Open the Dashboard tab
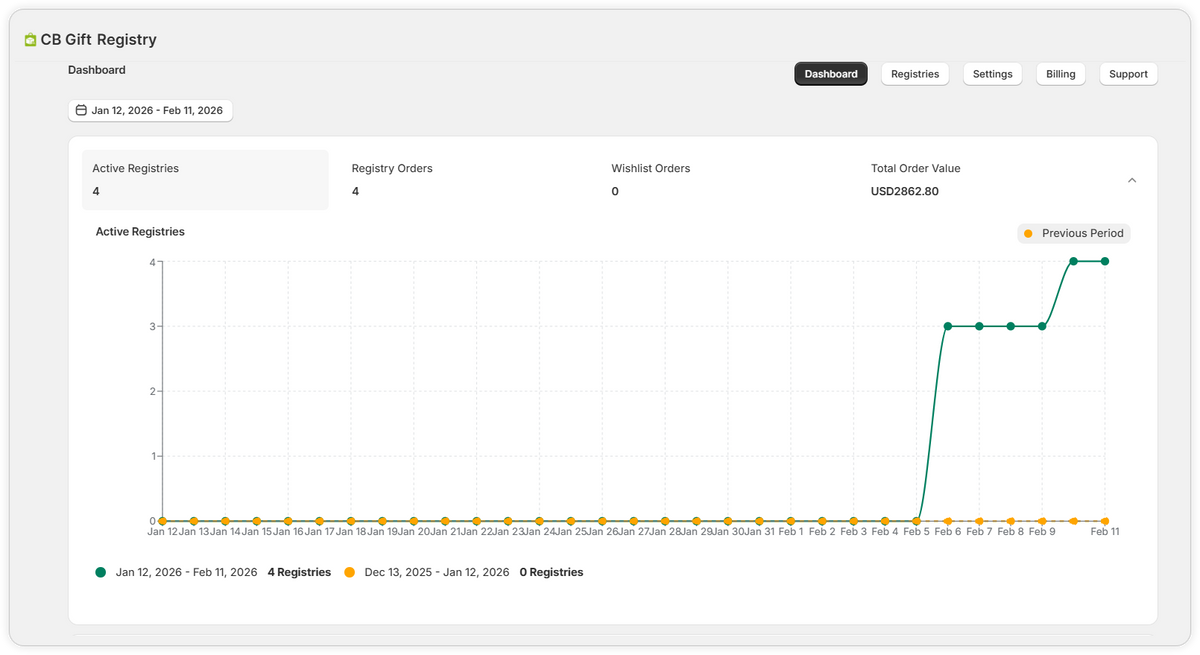The height and width of the screenshot is (655, 1200). [x=831, y=74]
